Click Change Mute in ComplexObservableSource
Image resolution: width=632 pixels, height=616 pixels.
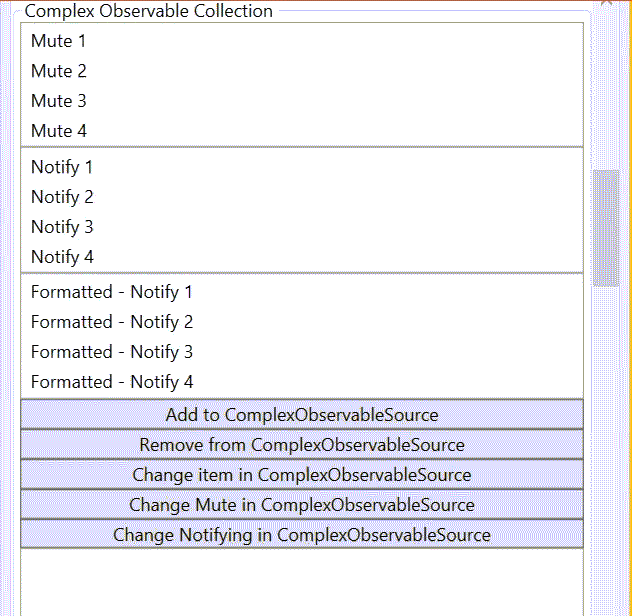click(x=302, y=505)
